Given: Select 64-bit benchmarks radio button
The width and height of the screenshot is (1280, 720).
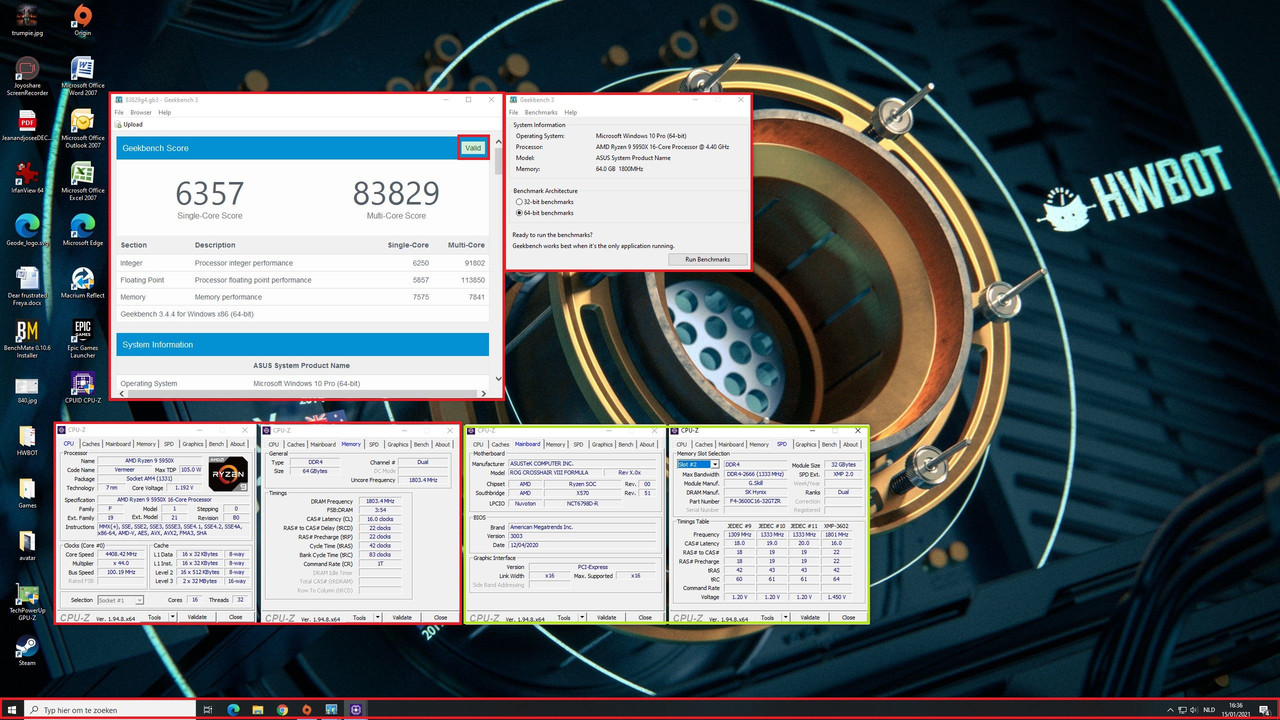Looking at the screenshot, I should [x=518, y=213].
